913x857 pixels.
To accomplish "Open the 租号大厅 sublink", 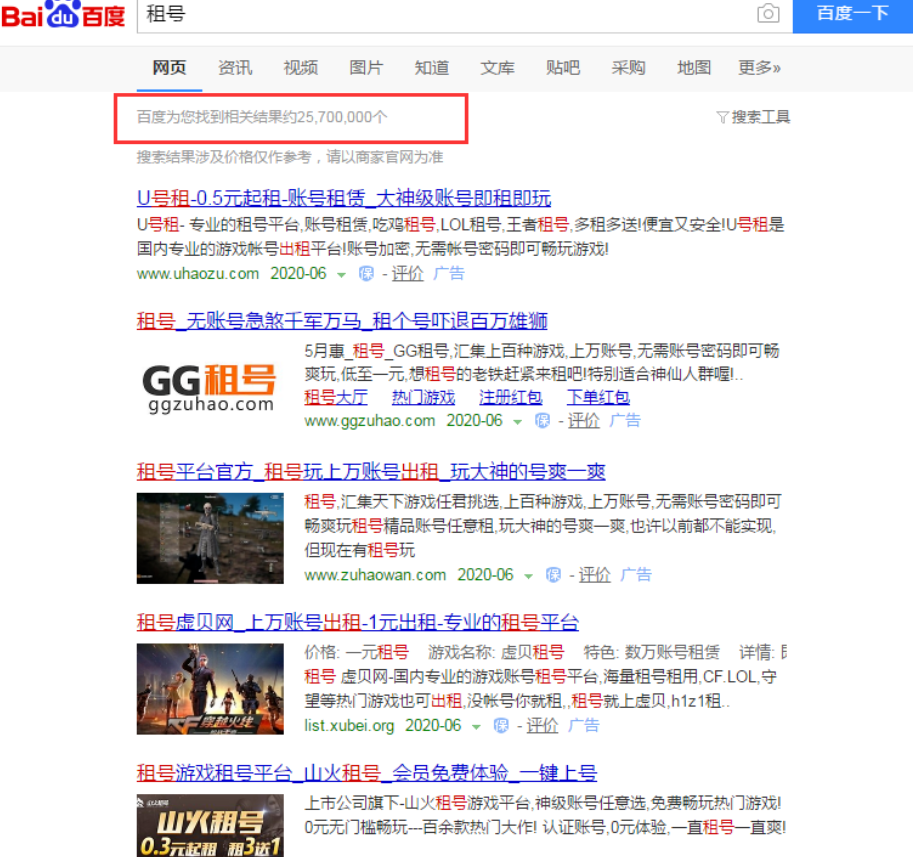I will [x=336, y=397].
